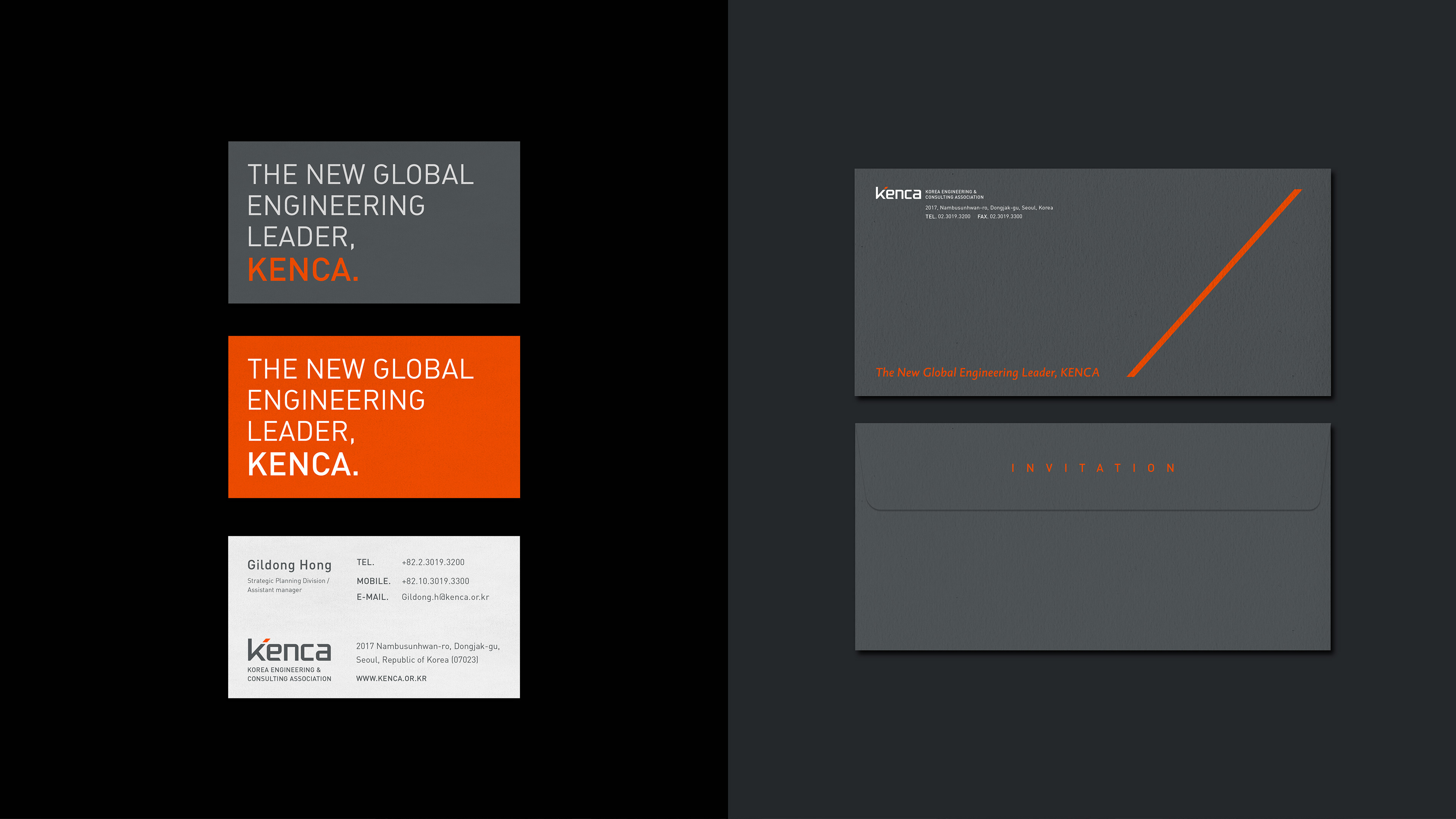Viewport: 1456px width, 819px height.
Task: Click the "E-MAIL." label
Action: 372,597
